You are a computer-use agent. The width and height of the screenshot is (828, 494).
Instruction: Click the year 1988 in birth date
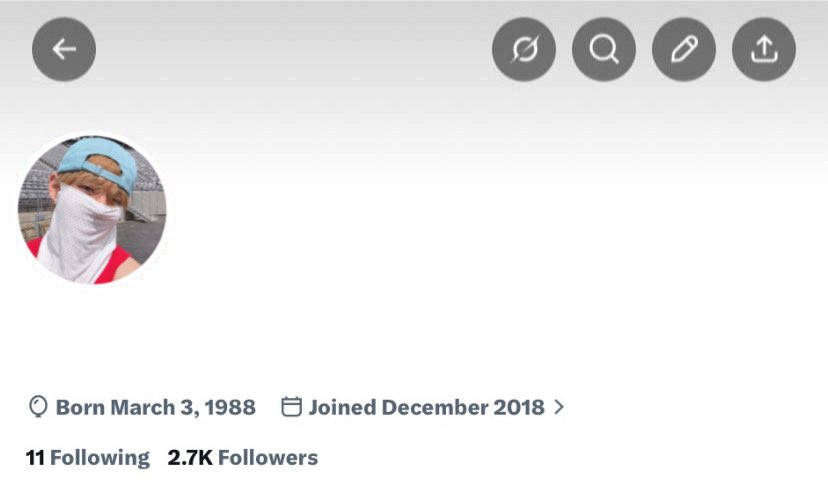click(230, 407)
